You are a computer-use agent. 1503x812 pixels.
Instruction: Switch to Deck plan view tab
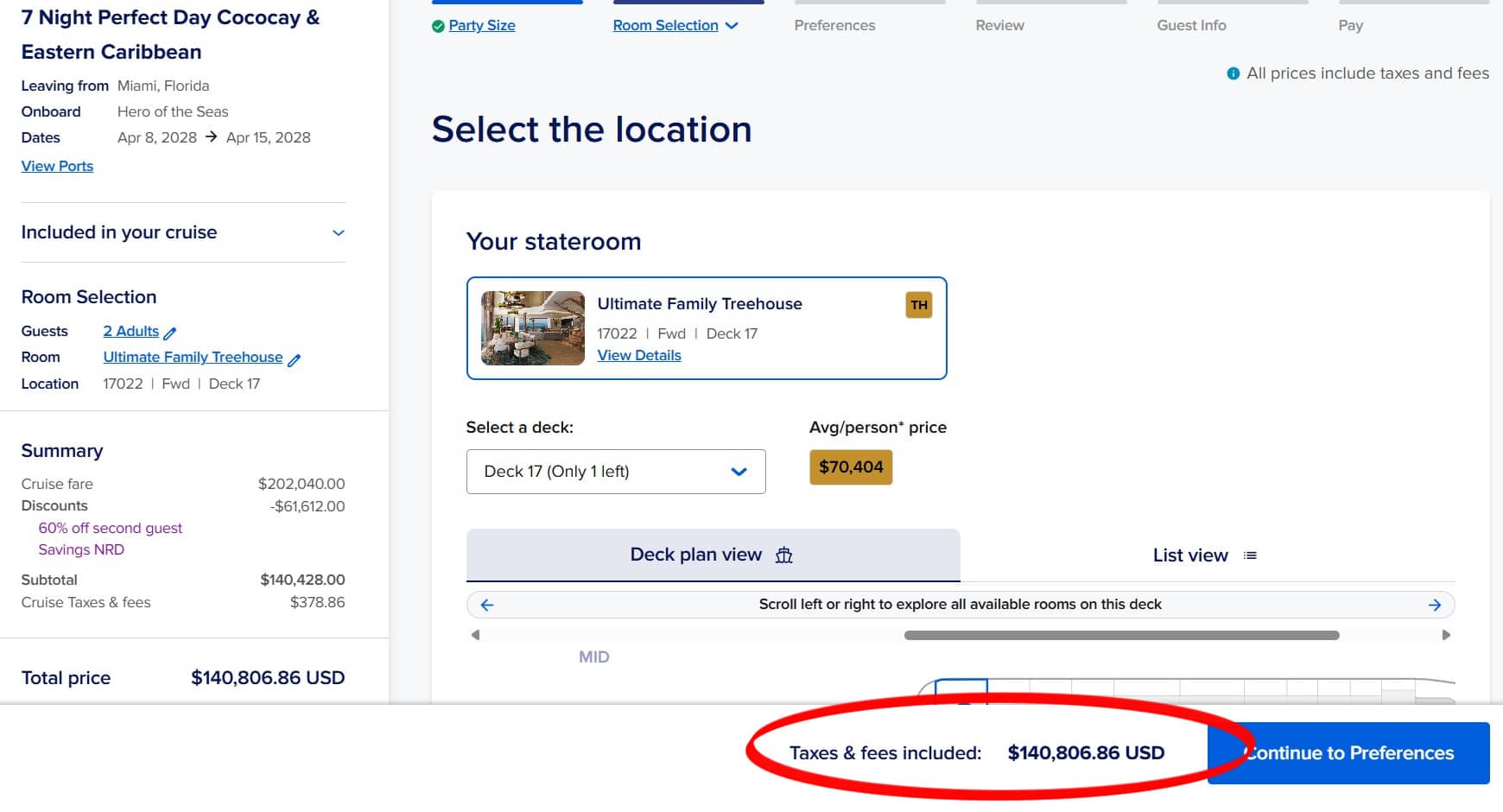(x=713, y=555)
